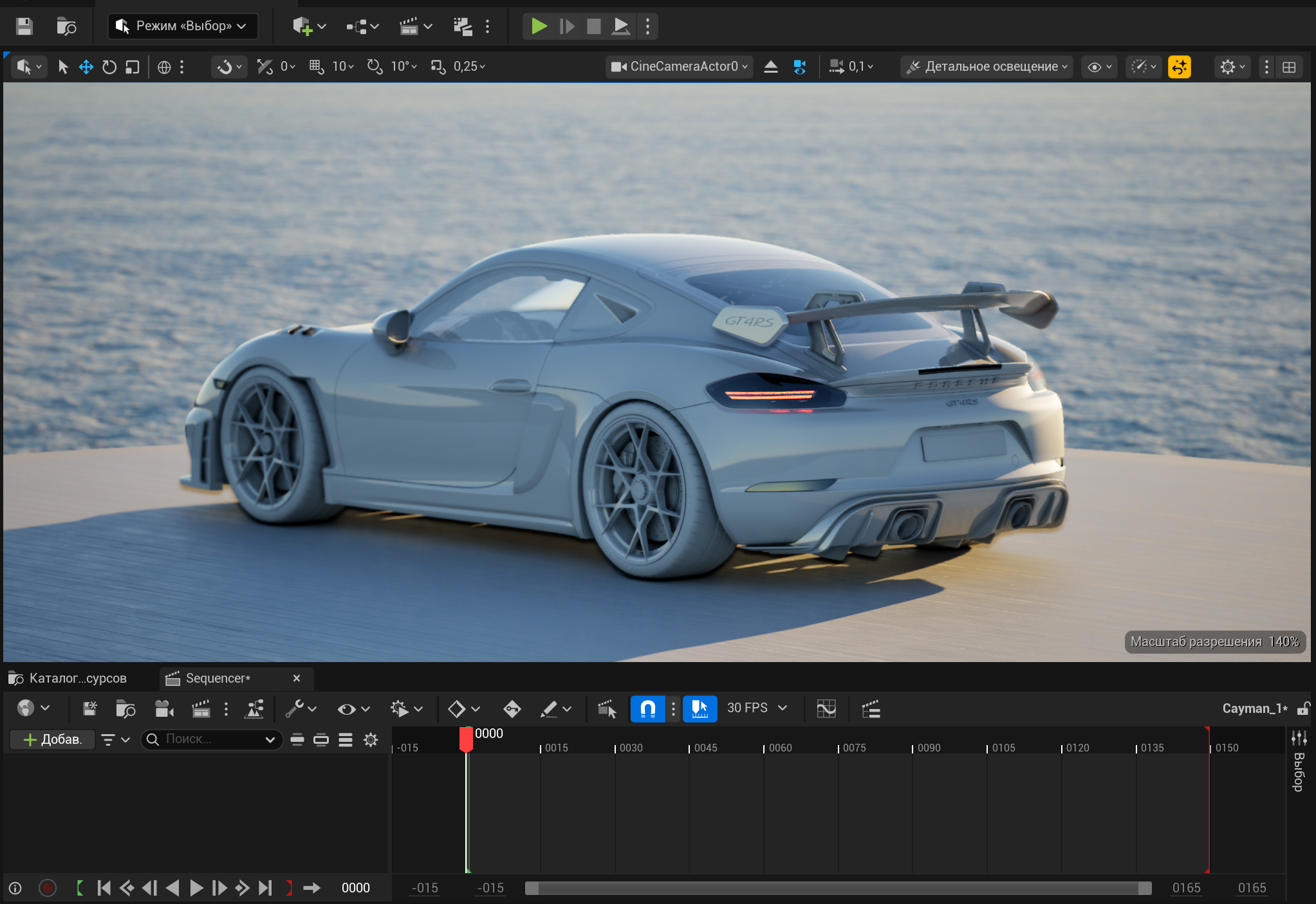Click the Добав. add track button
1316x904 pixels.
[53, 739]
